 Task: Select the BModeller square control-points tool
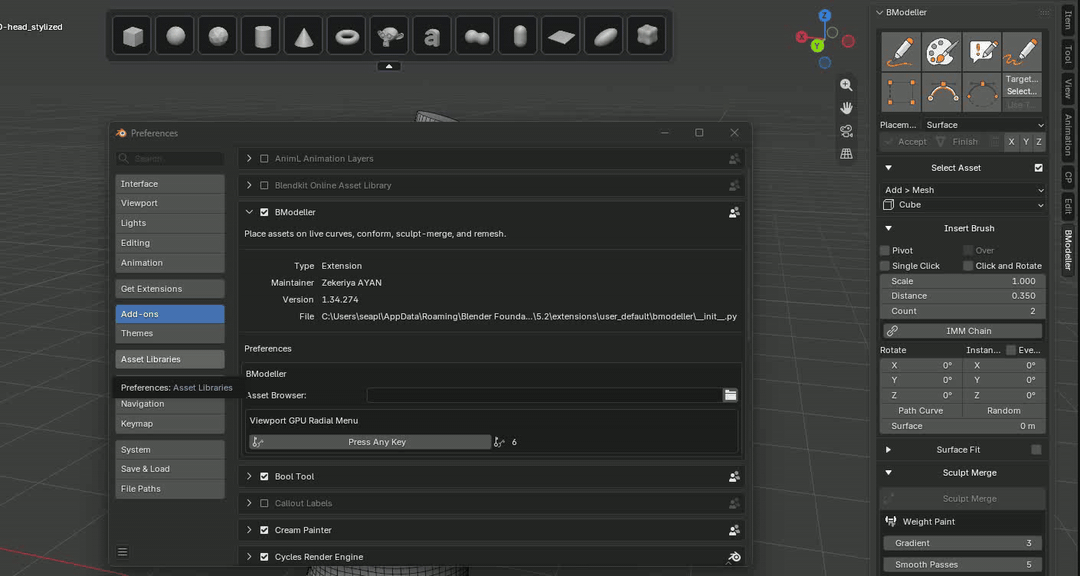[901, 92]
